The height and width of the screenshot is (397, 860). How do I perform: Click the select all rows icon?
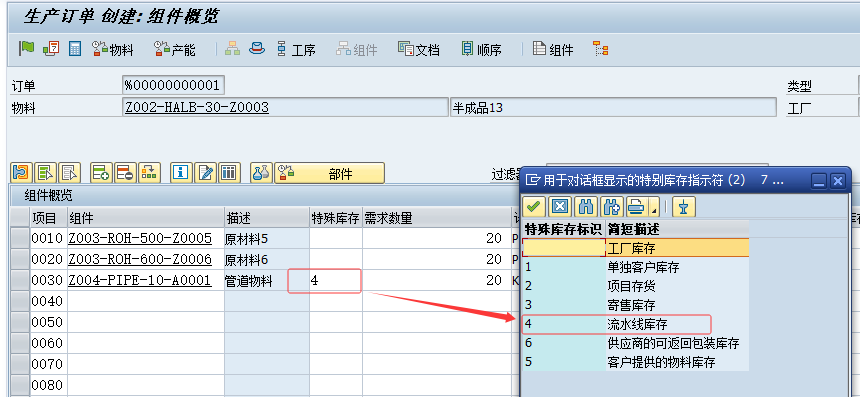tap(46, 173)
